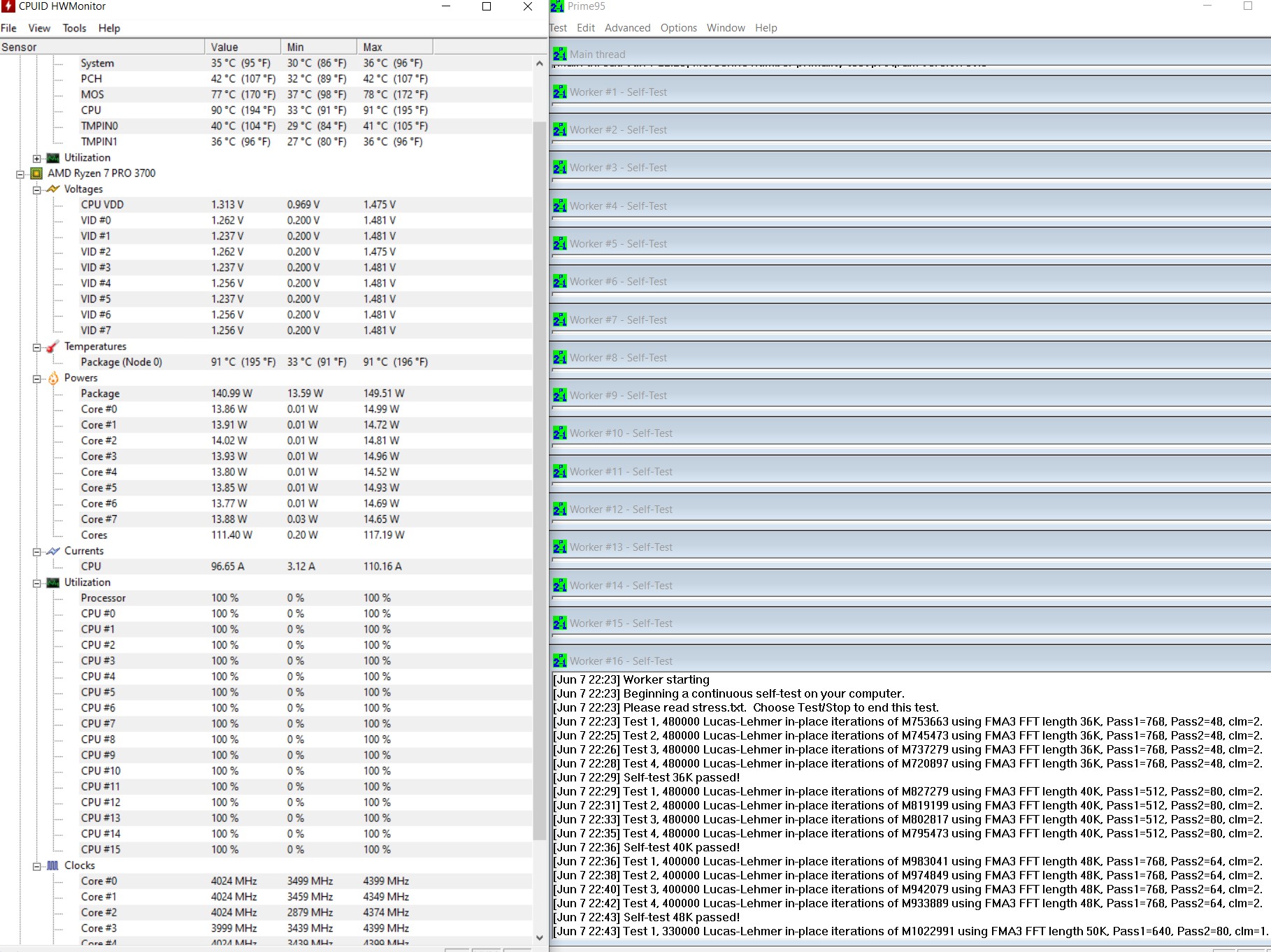
Task: Click the HWMonitor vertical scrollbar thumb
Action: 539,481
